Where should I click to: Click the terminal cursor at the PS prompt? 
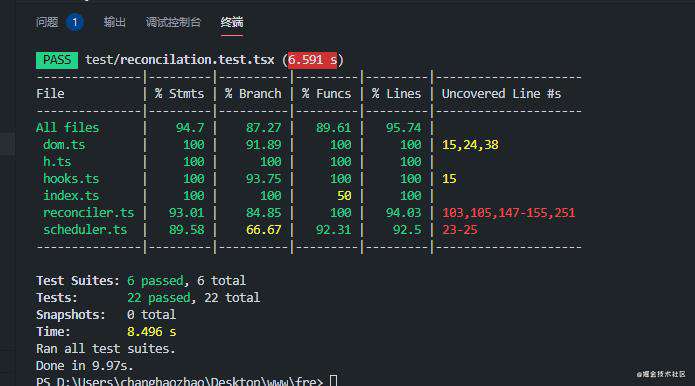tap(333, 381)
